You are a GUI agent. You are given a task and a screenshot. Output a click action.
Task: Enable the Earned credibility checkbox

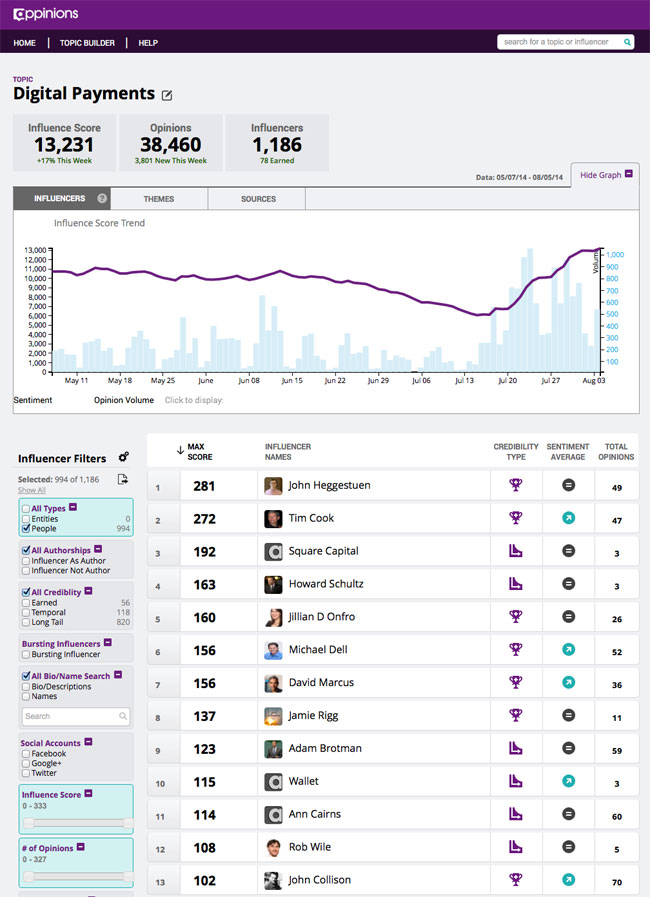26,603
